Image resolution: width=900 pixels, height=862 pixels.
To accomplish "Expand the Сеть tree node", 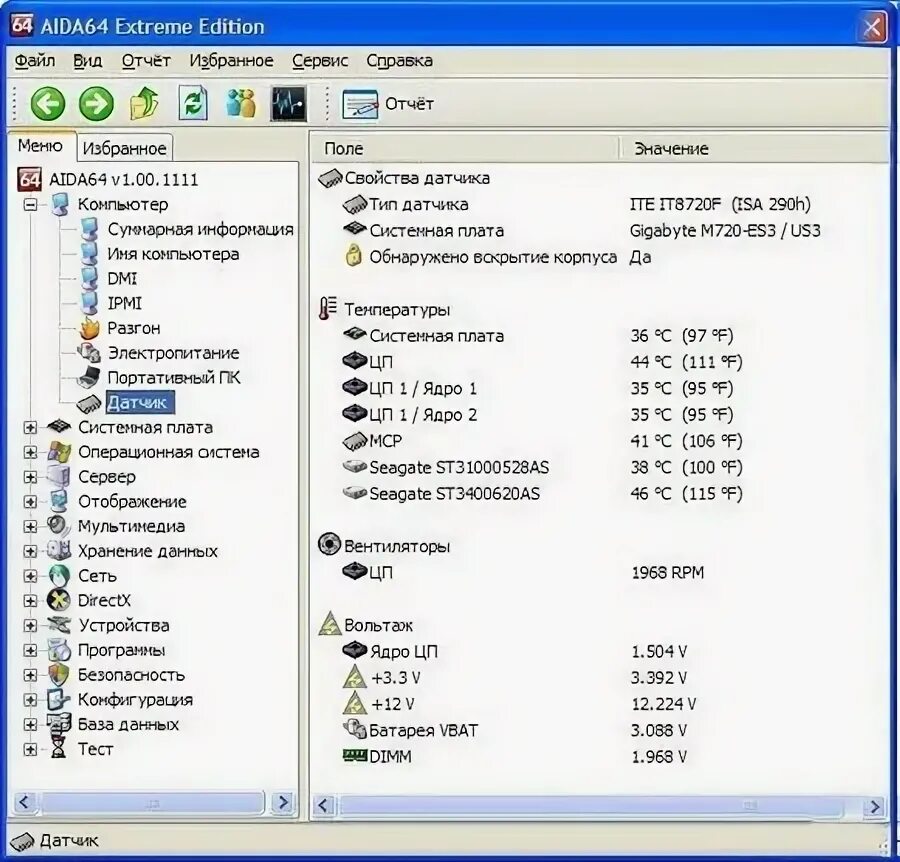I will click(x=30, y=576).
